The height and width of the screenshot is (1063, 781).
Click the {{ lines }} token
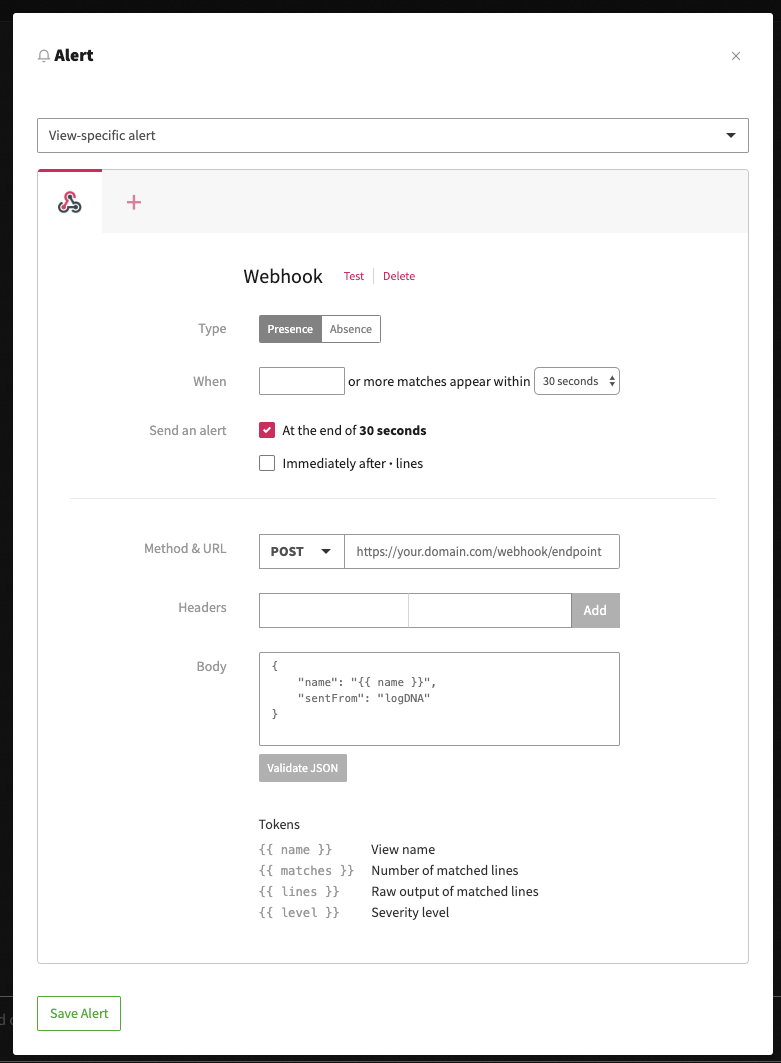(x=299, y=891)
